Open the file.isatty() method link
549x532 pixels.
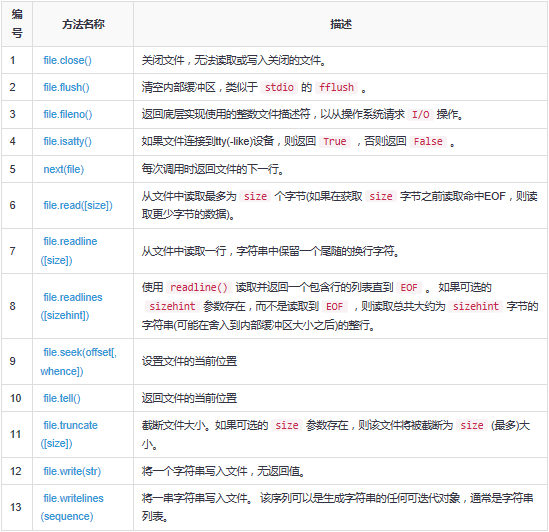67,141
